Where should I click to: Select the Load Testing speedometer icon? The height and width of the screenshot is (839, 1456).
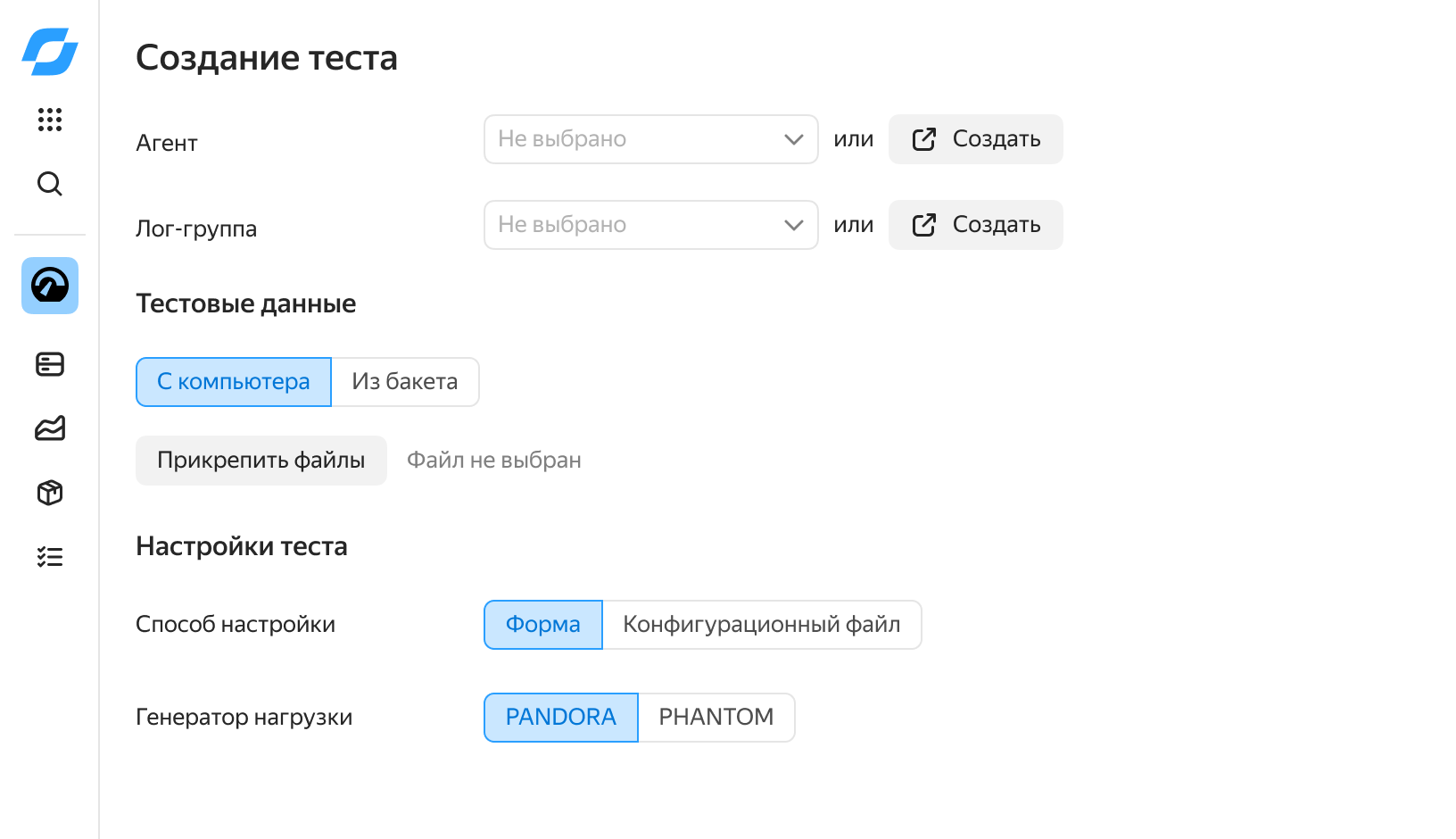click(x=49, y=286)
